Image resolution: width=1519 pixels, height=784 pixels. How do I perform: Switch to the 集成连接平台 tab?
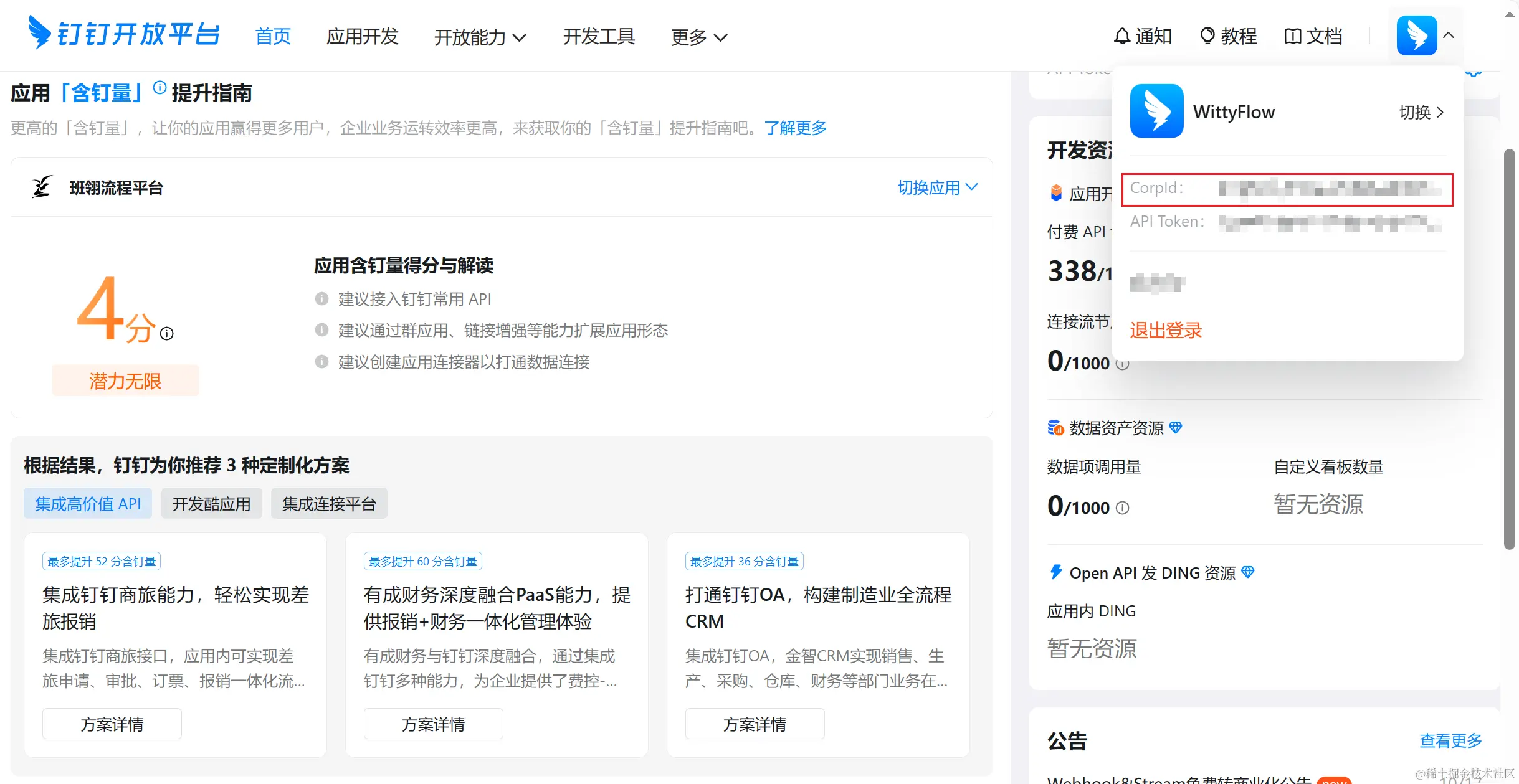[329, 504]
